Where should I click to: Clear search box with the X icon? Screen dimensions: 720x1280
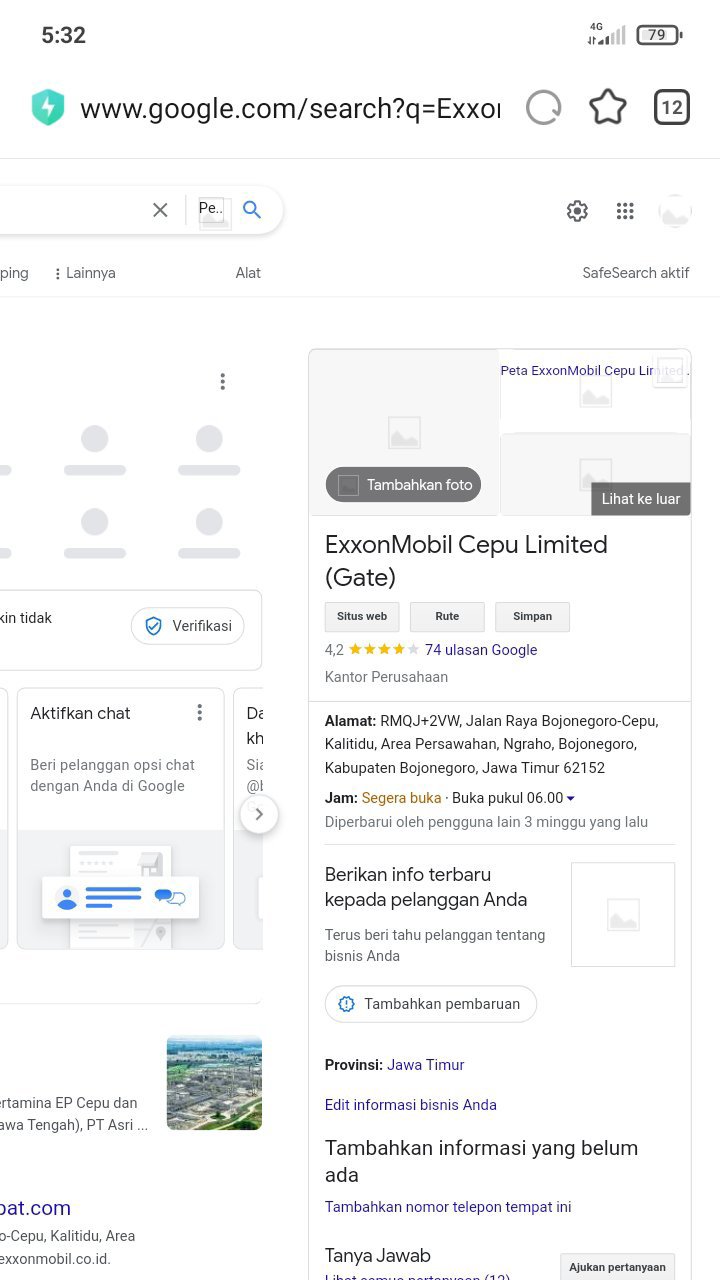click(160, 210)
